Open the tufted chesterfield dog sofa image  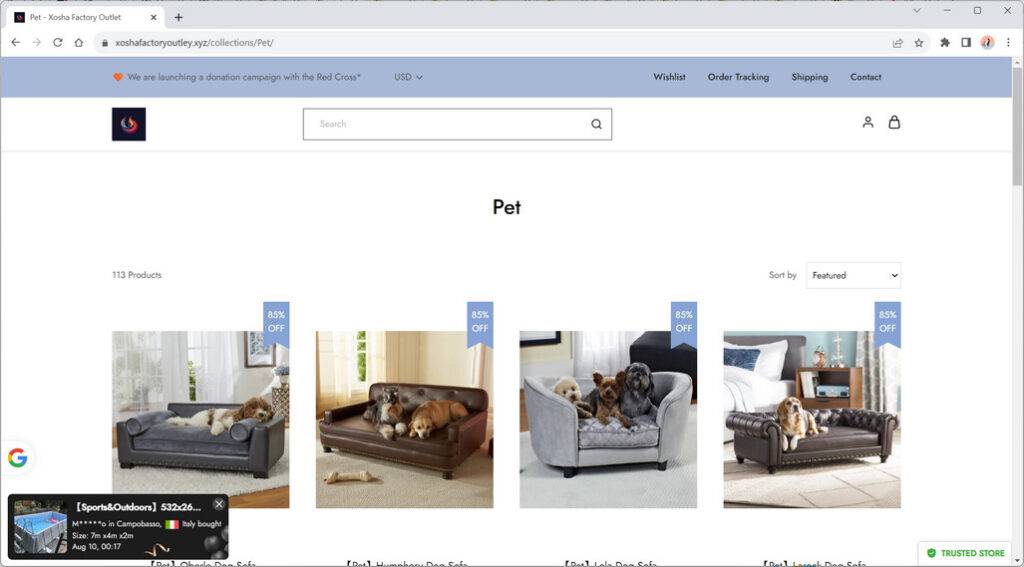(812, 419)
